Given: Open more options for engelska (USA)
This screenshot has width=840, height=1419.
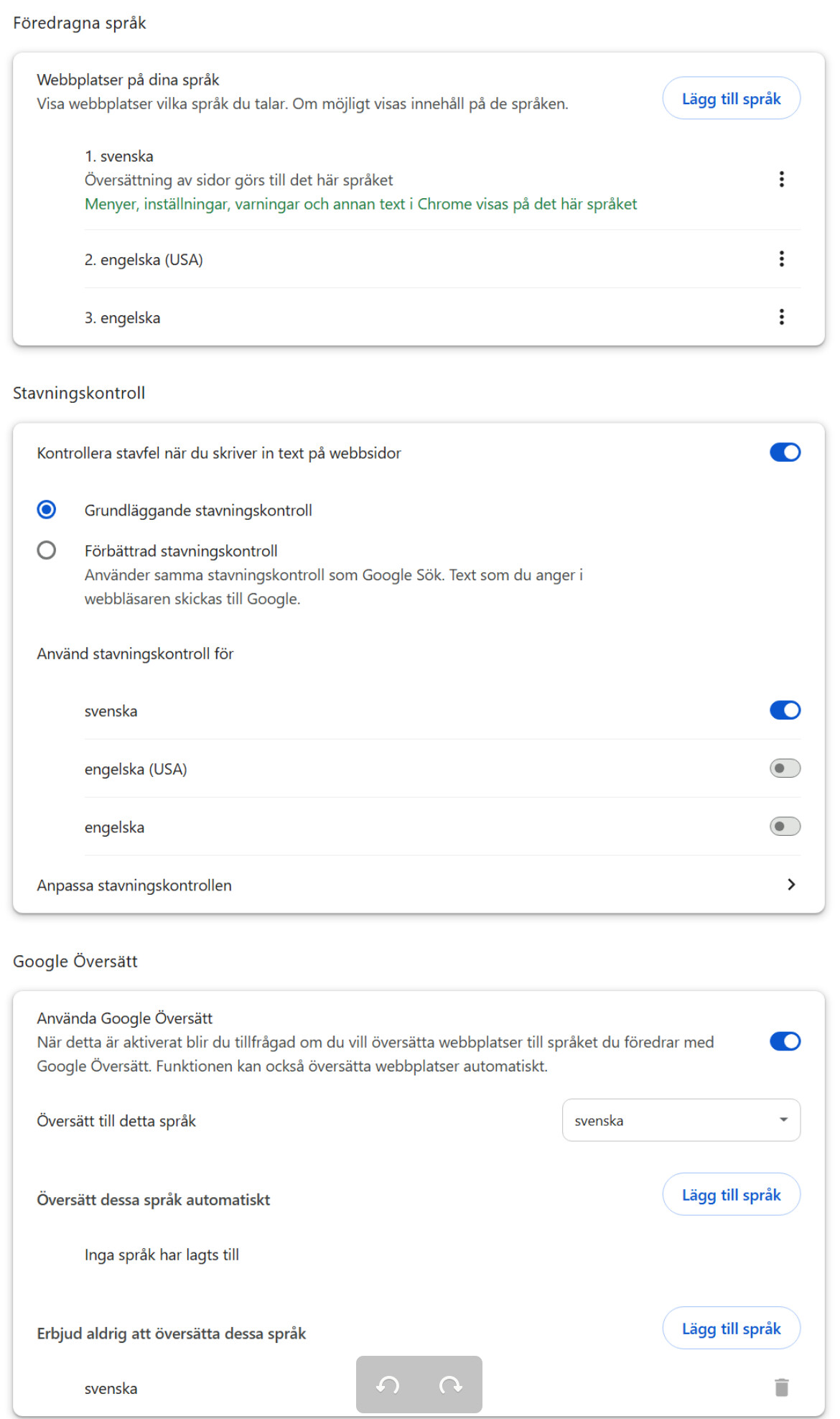Looking at the screenshot, I should 781,259.
